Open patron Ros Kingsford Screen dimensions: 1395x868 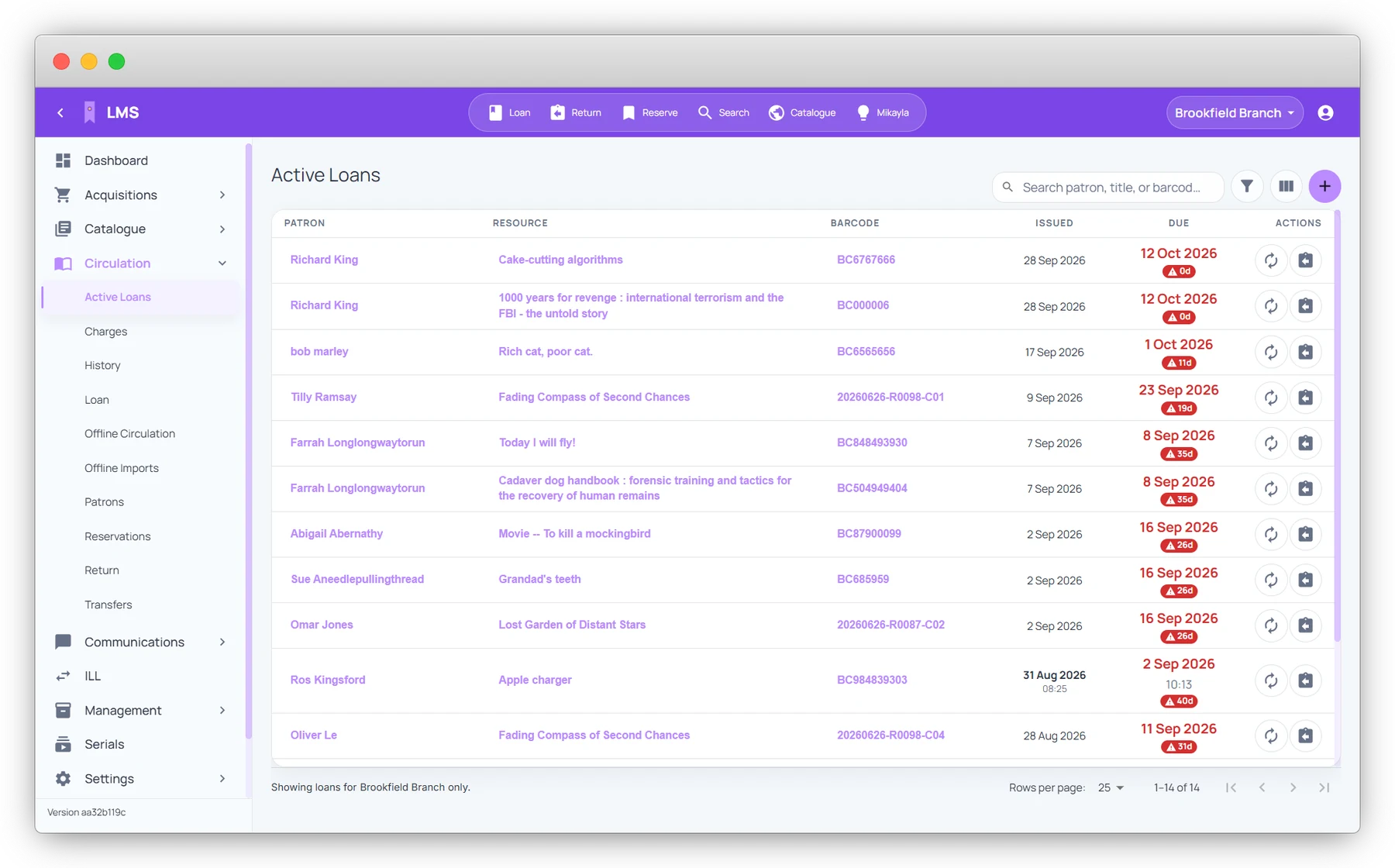click(x=328, y=680)
